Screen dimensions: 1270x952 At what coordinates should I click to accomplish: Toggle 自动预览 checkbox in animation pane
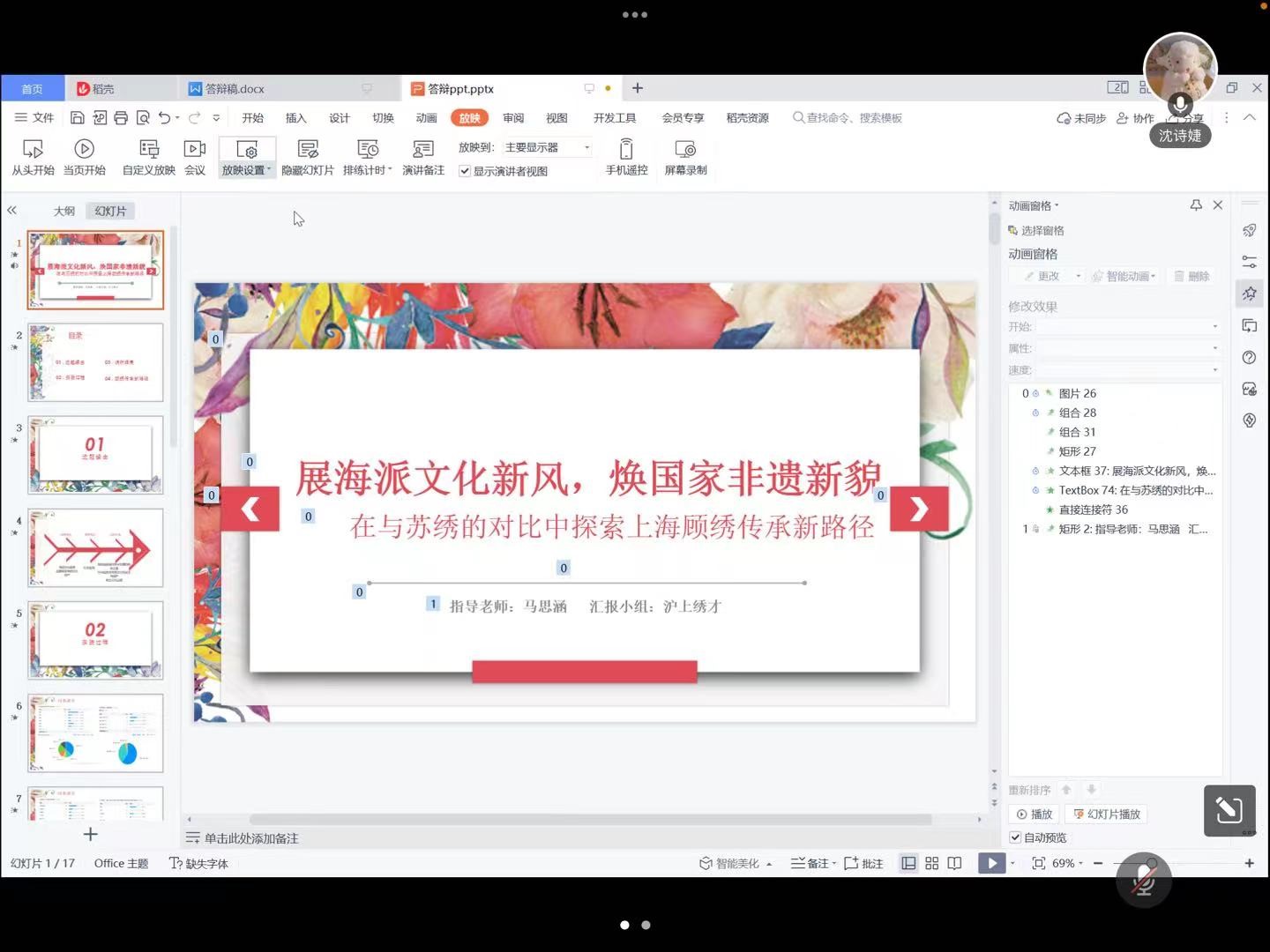tap(1015, 837)
